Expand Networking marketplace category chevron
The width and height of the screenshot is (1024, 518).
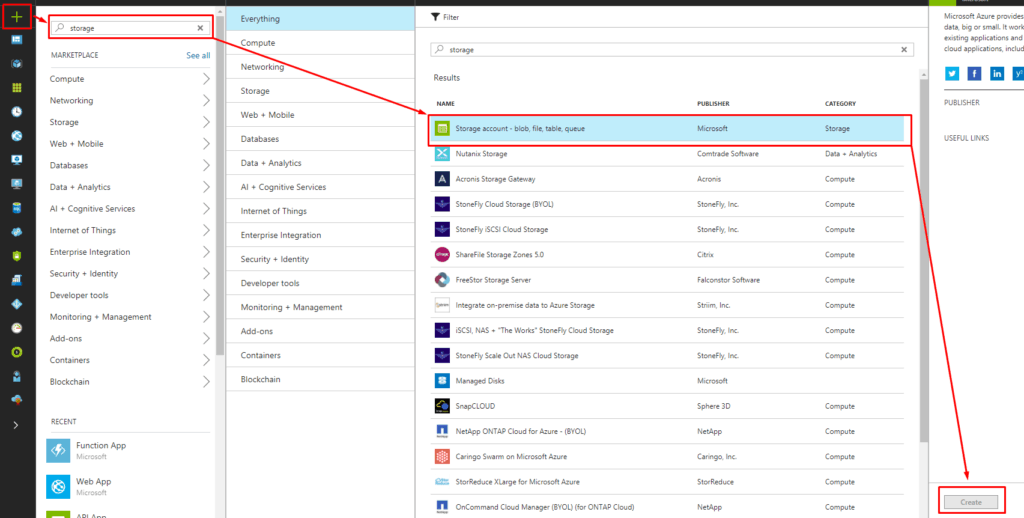pyautogui.click(x=206, y=101)
